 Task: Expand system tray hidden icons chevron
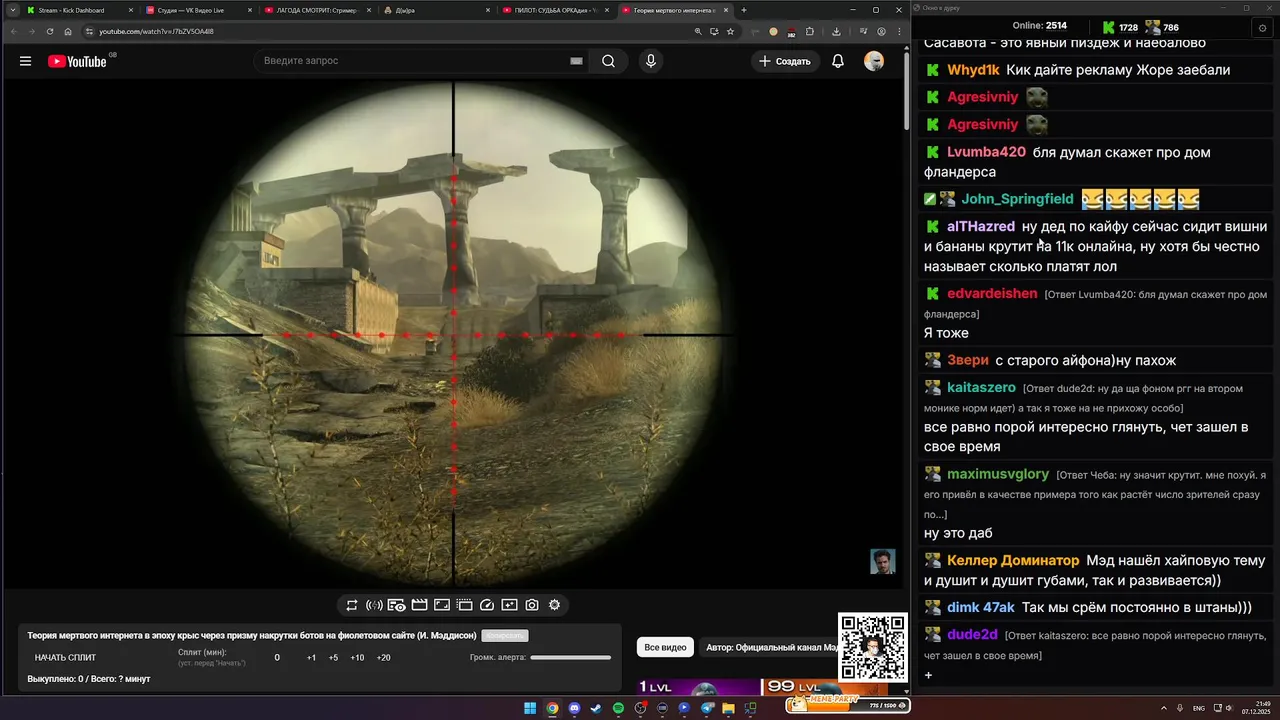coord(1164,708)
